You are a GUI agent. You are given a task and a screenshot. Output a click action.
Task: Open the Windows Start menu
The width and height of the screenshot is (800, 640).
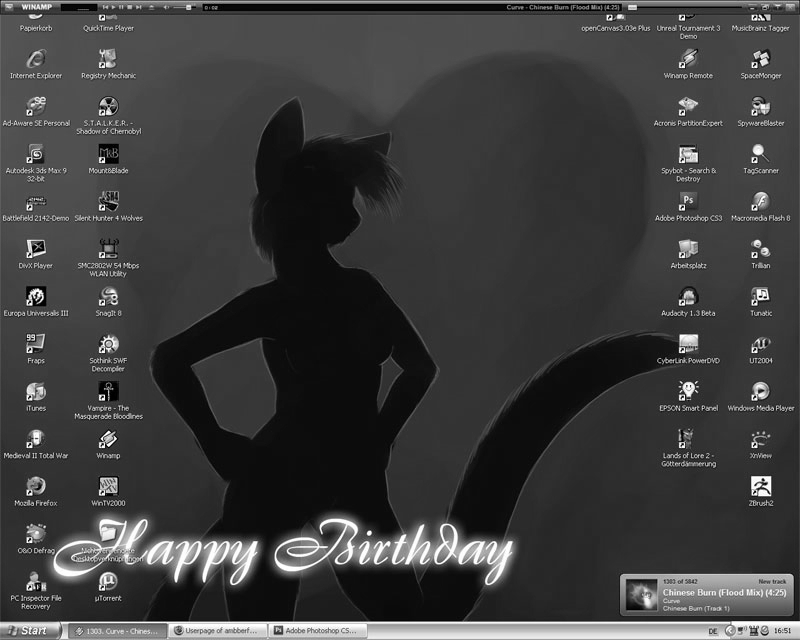(x=31, y=631)
